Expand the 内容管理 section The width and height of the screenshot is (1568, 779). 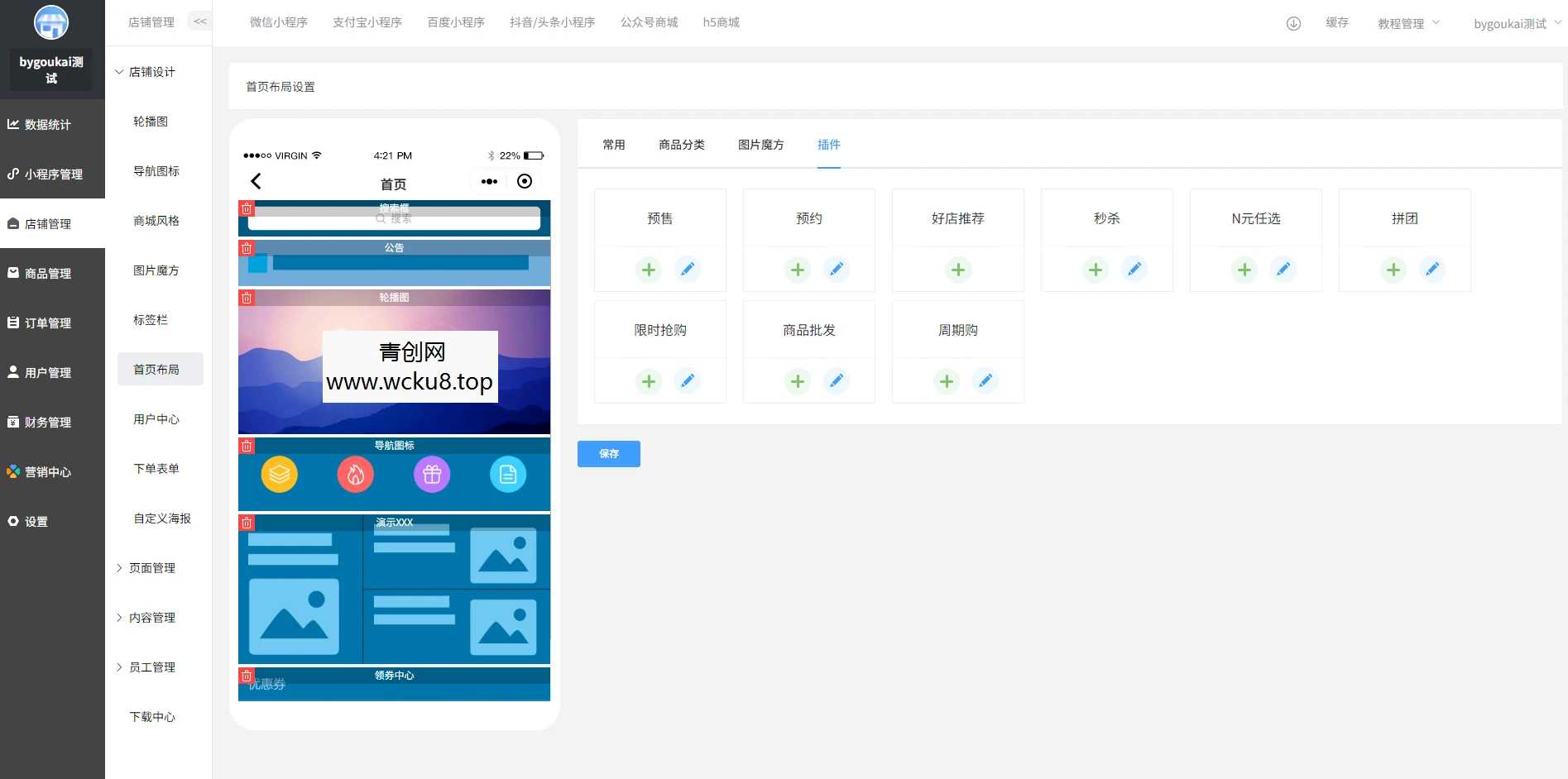151,617
